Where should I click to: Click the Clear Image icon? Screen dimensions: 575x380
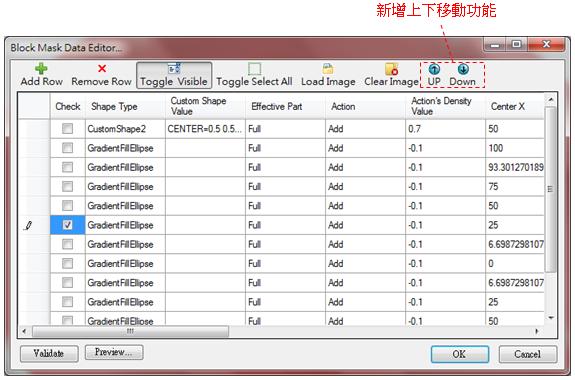click(391, 69)
